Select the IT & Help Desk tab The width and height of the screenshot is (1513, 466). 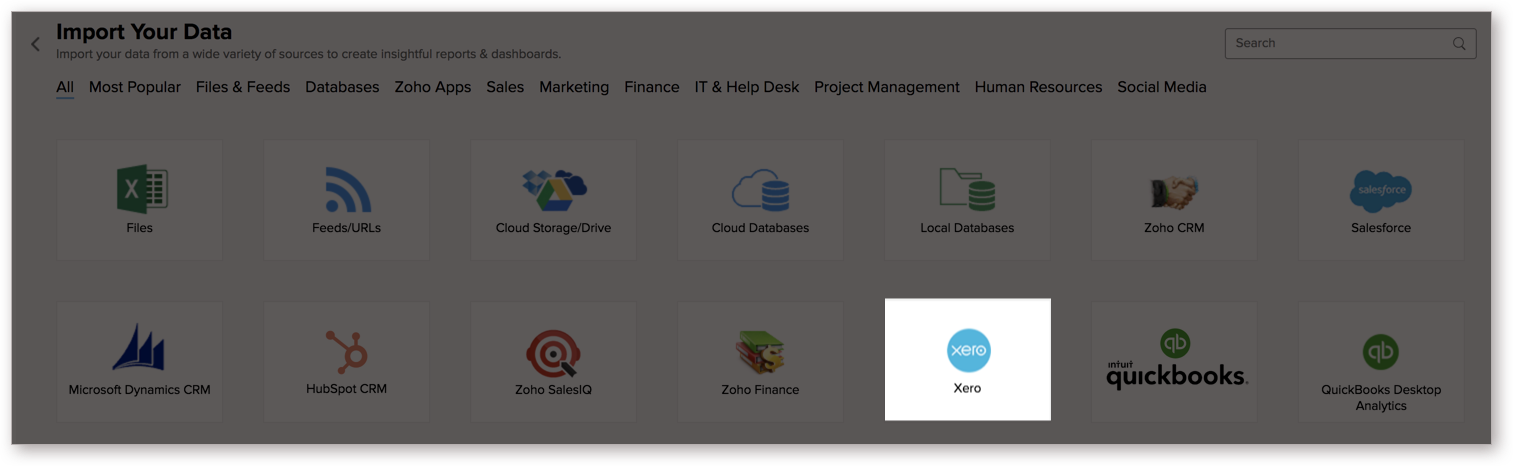[x=747, y=87]
